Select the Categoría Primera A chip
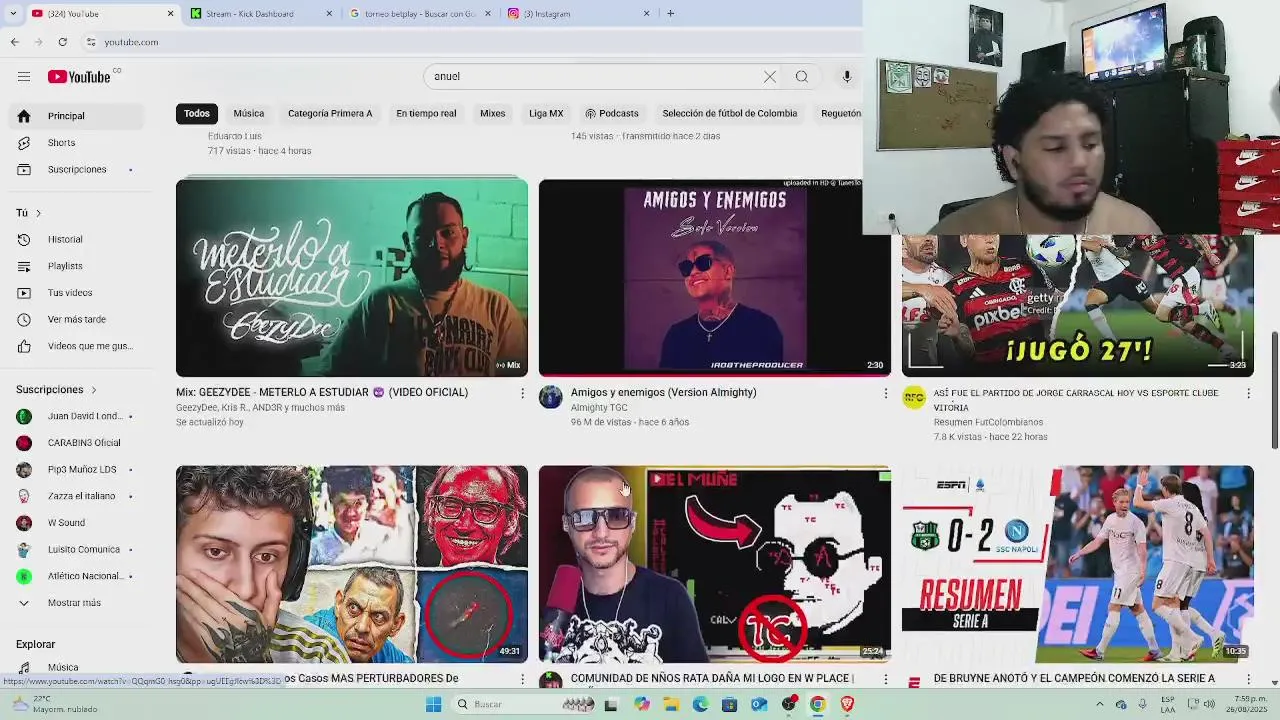 [x=330, y=114]
